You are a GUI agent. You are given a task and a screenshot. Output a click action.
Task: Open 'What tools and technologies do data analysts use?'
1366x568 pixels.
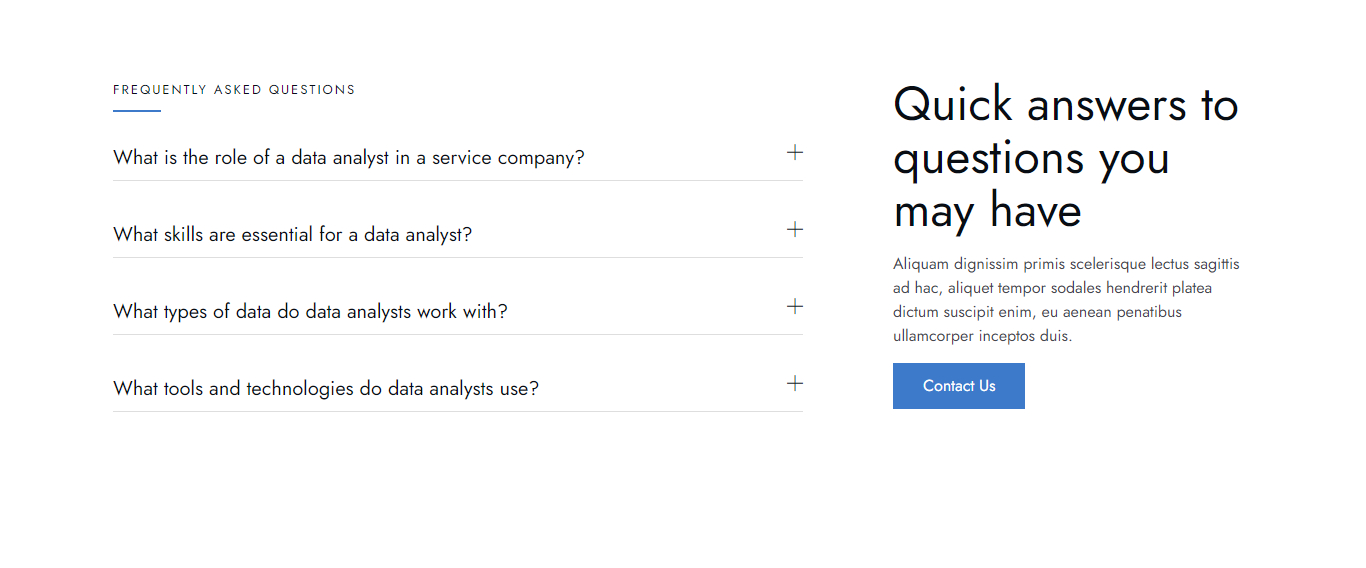(325, 389)
